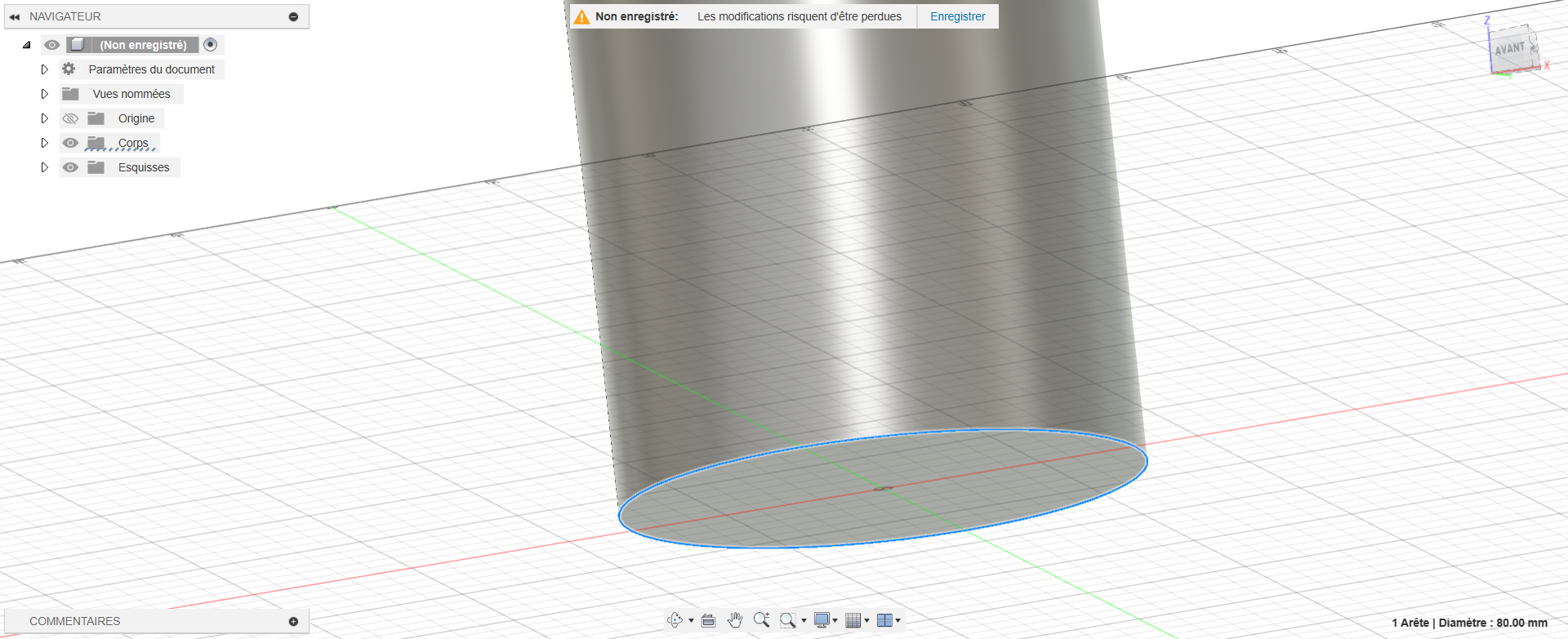
Task: Hide the Esquisses folder visibility
Action: 71,167
